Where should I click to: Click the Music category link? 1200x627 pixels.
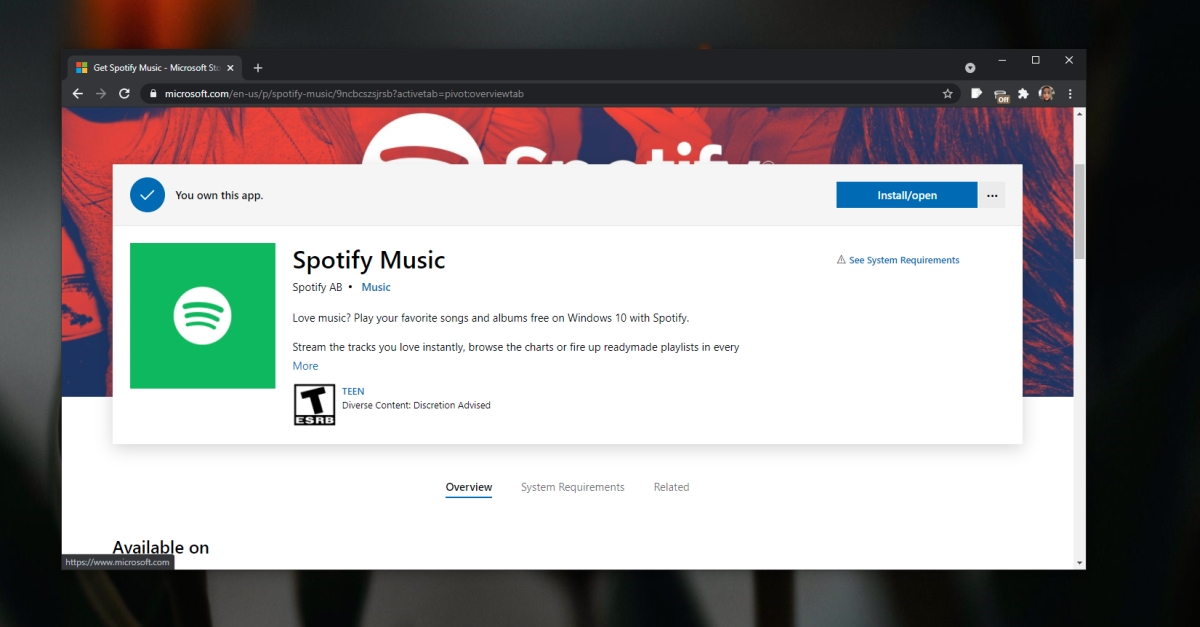(376, 287)
